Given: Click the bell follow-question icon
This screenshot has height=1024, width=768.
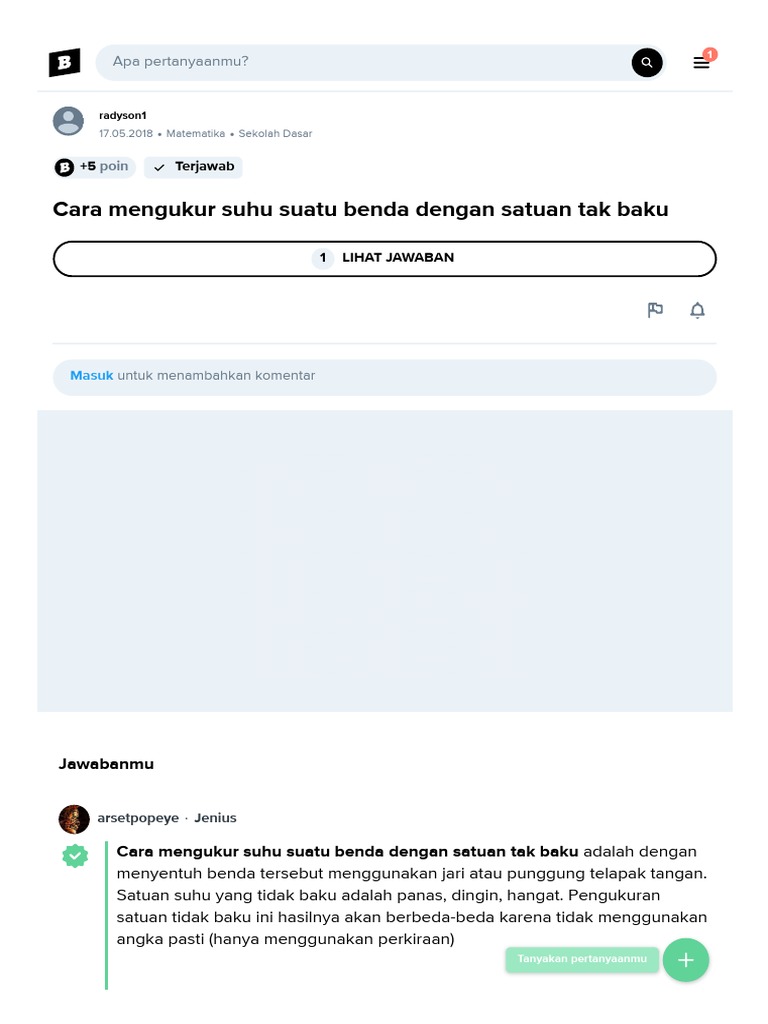Looking at the screenshot, I should point(697,310).
